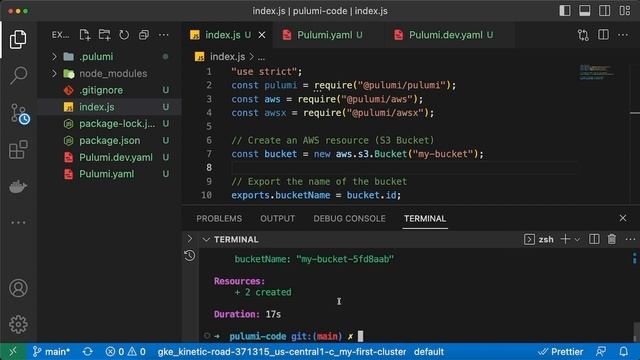Open Source Control view with pending badge
The width and height of the screenshot is (640, 360).
click(19, 114)
